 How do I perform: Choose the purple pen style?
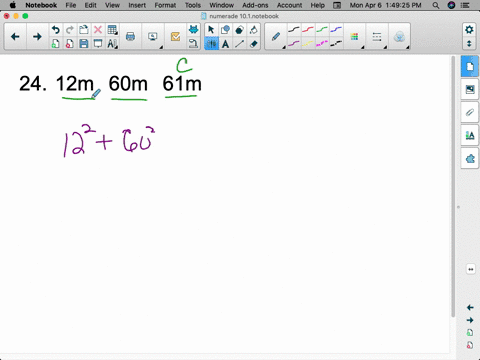pyautogui.click(x=294, y=44)
